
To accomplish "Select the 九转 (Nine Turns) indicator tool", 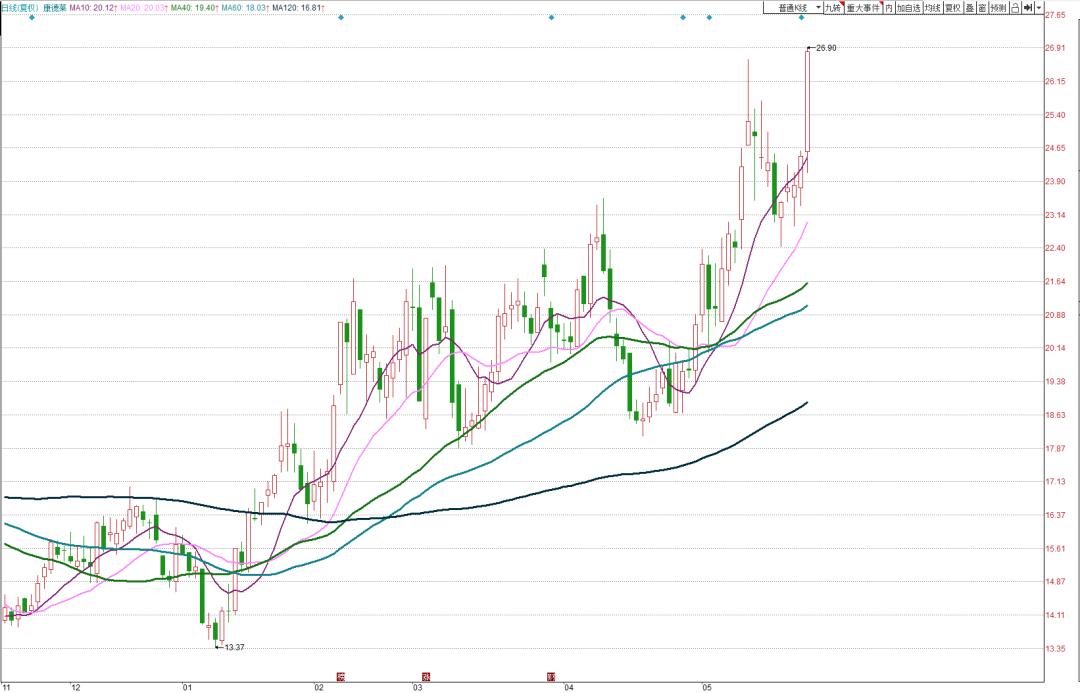I will tap(832, 5).
